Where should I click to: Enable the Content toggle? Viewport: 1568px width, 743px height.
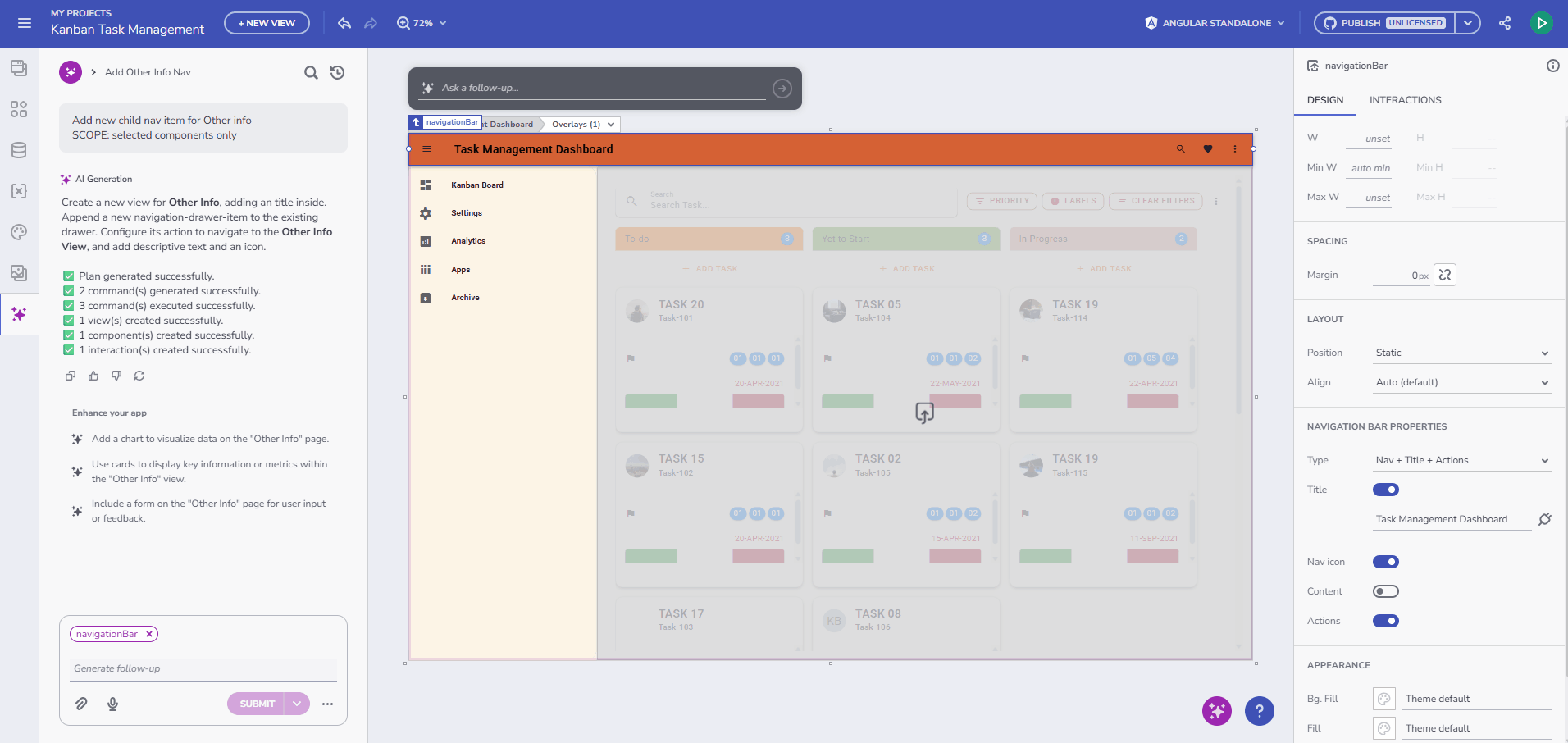(x=1386, y=591)
